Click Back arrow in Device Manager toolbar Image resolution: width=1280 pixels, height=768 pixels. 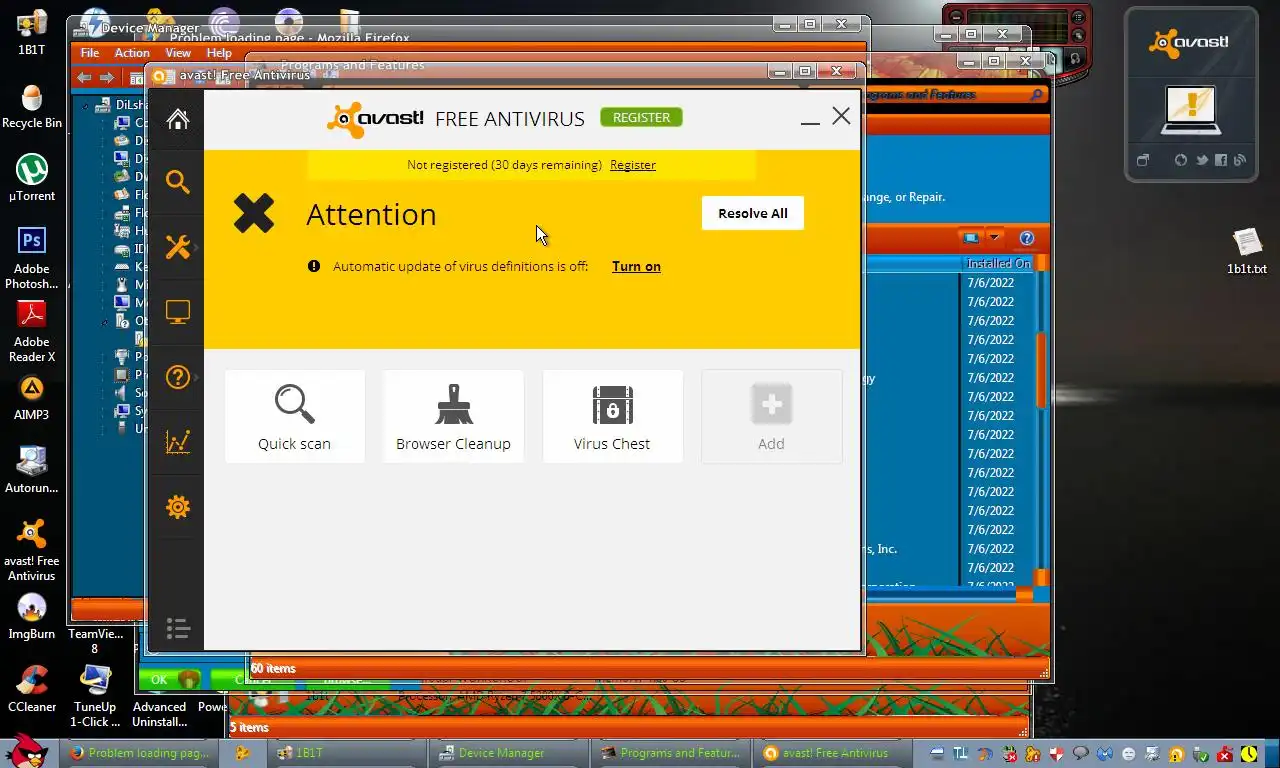[84, 77]
